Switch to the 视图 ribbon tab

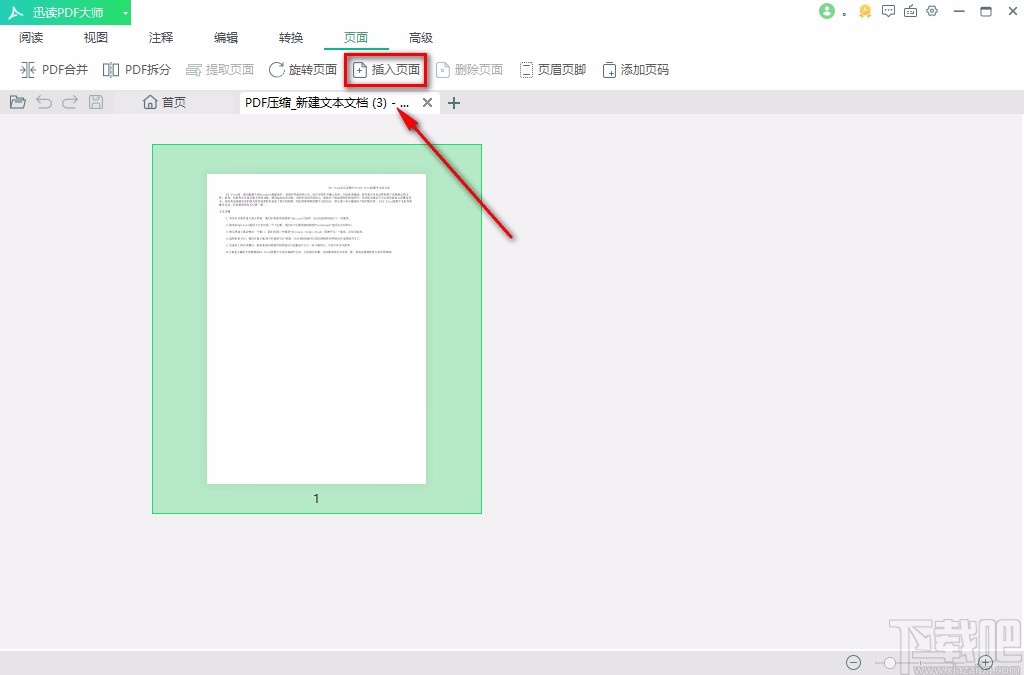pyautogui.click(x=95, y=37)
